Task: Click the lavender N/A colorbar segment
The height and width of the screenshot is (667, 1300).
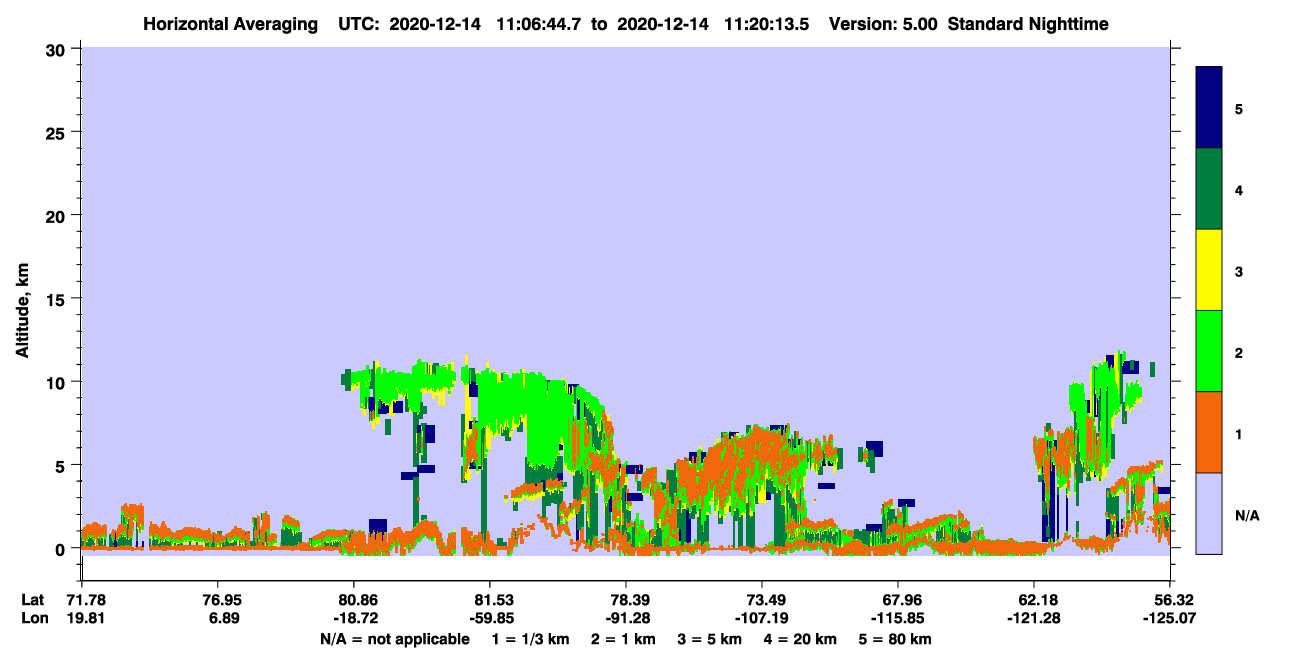Action: pyautogui.click(x=1209, y=513)
